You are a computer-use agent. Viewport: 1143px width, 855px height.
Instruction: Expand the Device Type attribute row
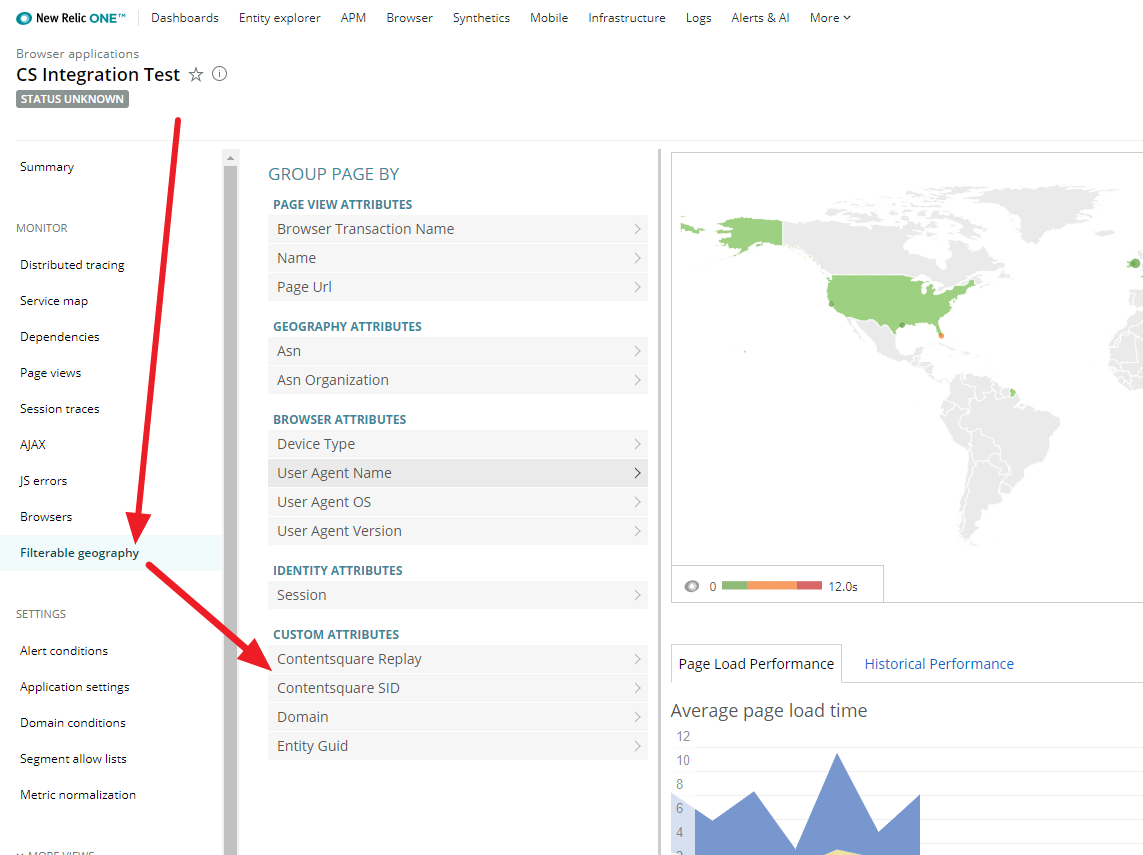(458, 444)
